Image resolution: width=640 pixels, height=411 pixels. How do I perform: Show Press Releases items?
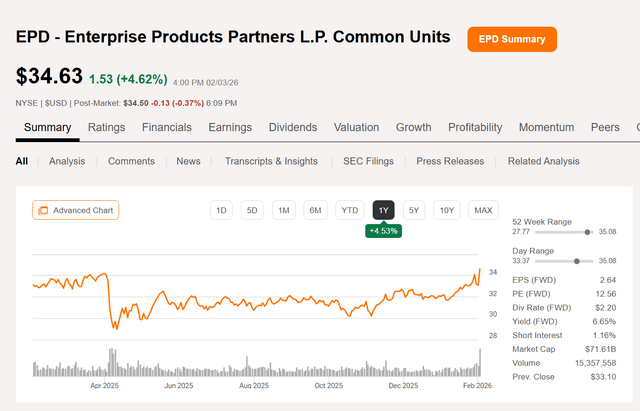[450, 161]
